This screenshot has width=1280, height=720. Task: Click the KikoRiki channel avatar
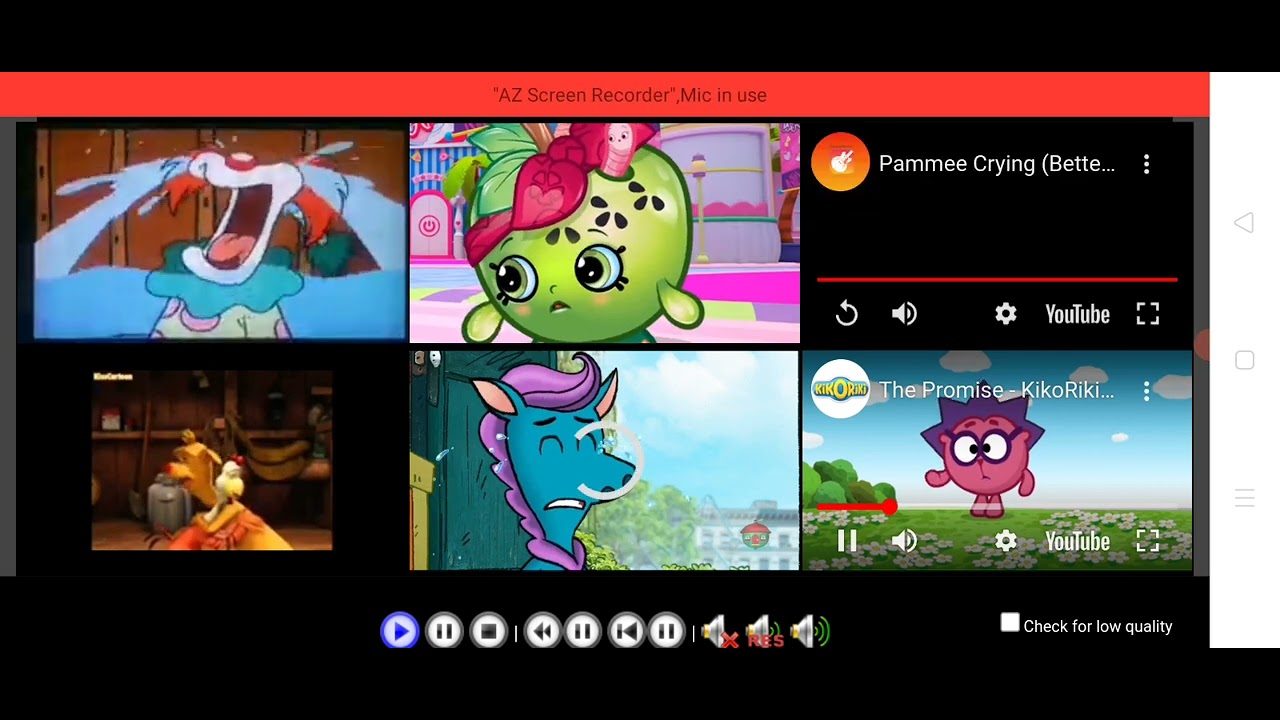(840, 389)
